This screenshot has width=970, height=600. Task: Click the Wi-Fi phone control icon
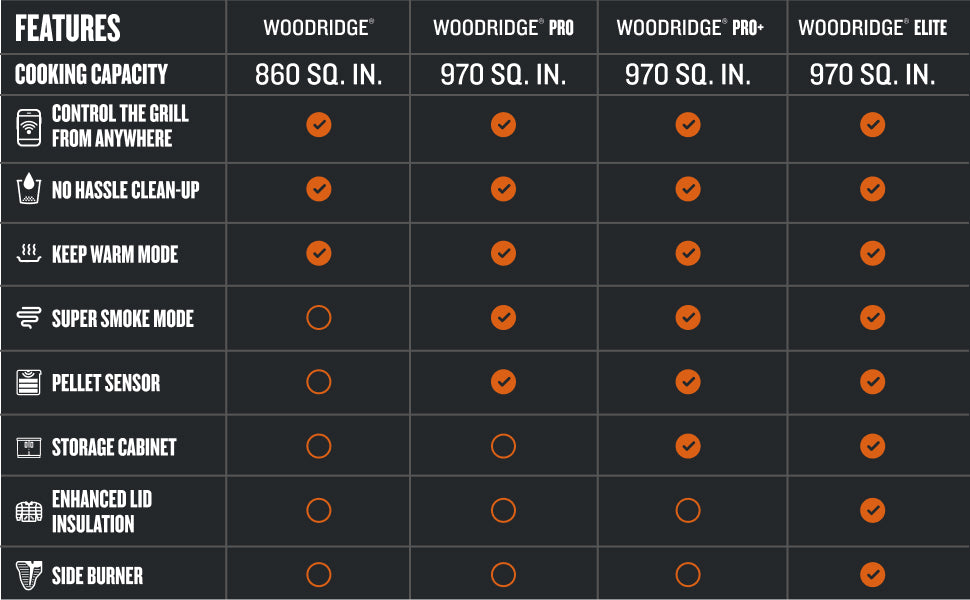(x=29, y=127)
